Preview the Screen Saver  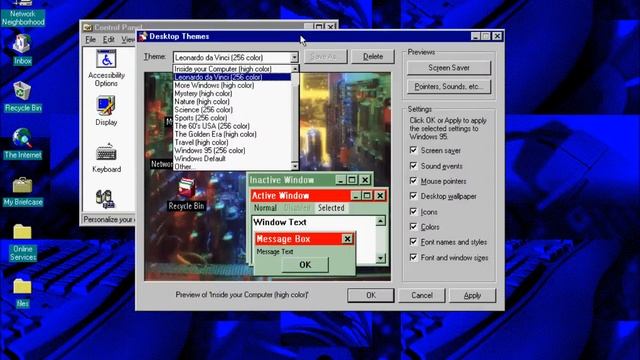coord(449,68)
